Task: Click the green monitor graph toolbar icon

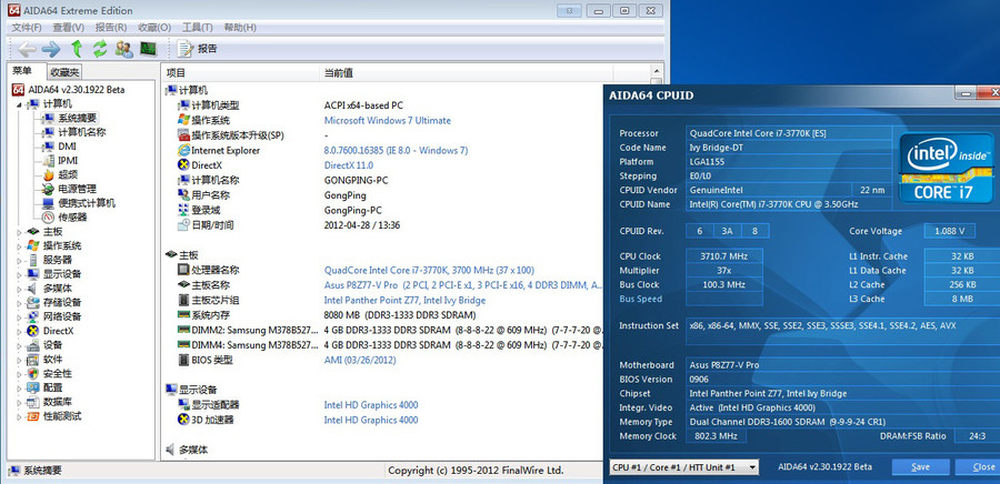Action: pos(149,48)
